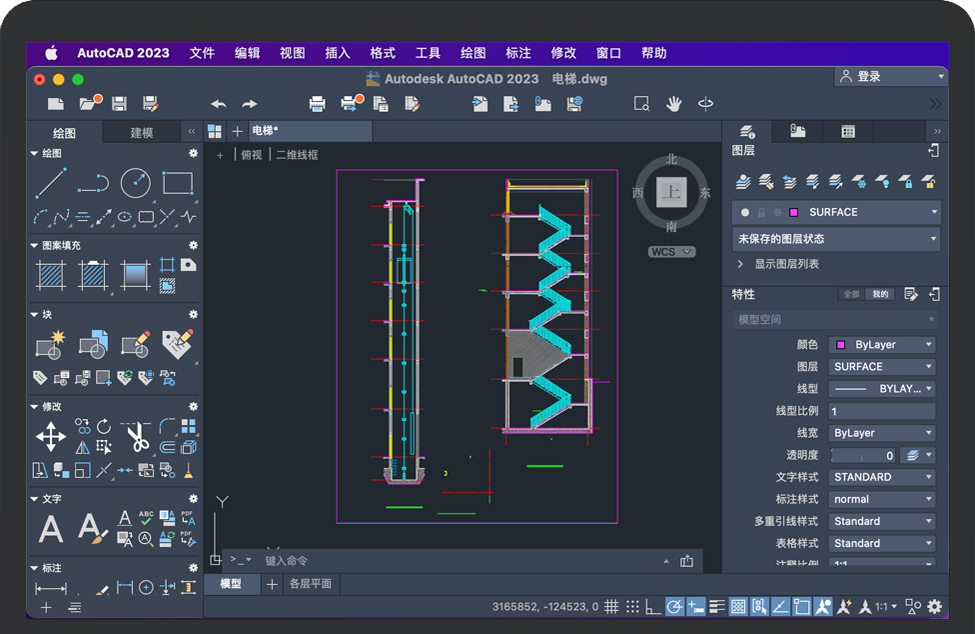
Task: Toggle ortho mode in status bar
Action: [x=652, y=607]
